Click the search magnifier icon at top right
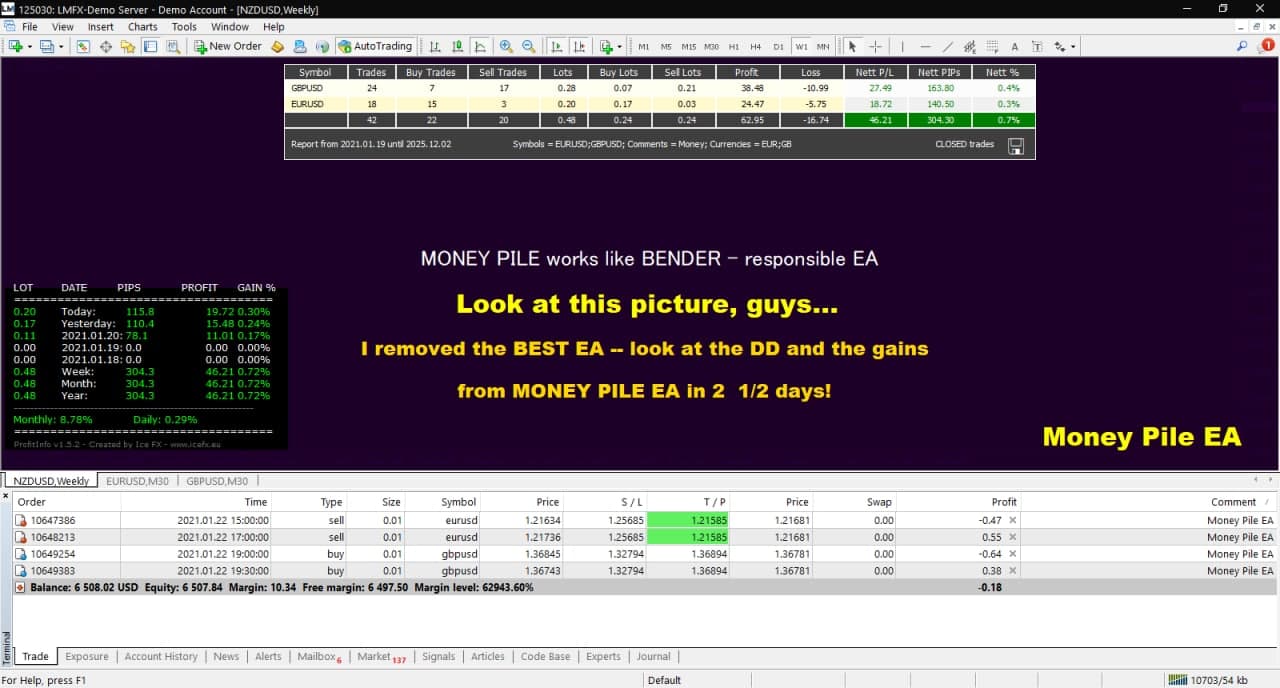 click(x=1241, y=46)
